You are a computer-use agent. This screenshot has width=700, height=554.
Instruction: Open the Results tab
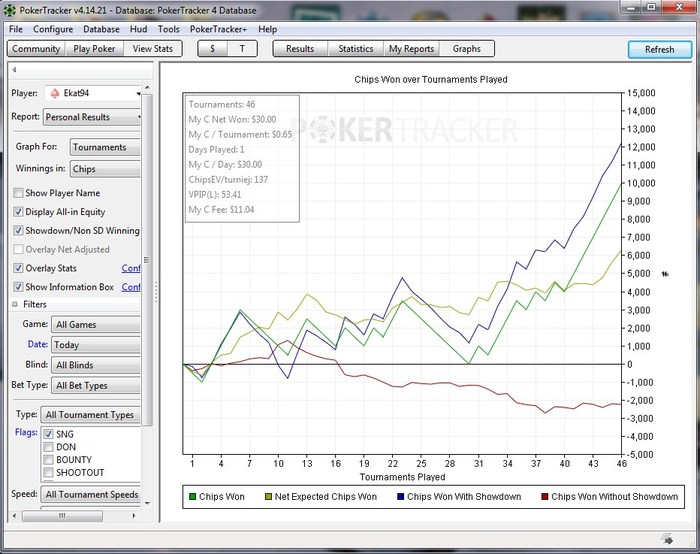[300, 49]
